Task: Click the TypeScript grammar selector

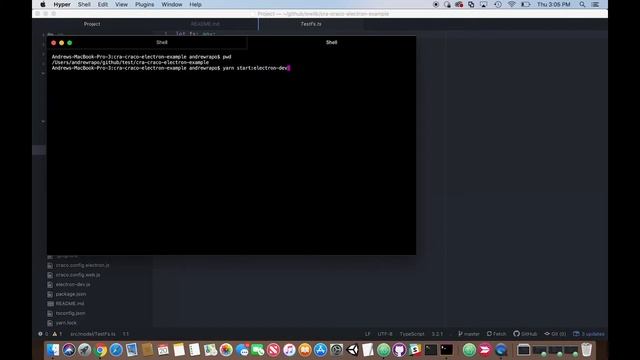Action: click(x=412, y=334)
